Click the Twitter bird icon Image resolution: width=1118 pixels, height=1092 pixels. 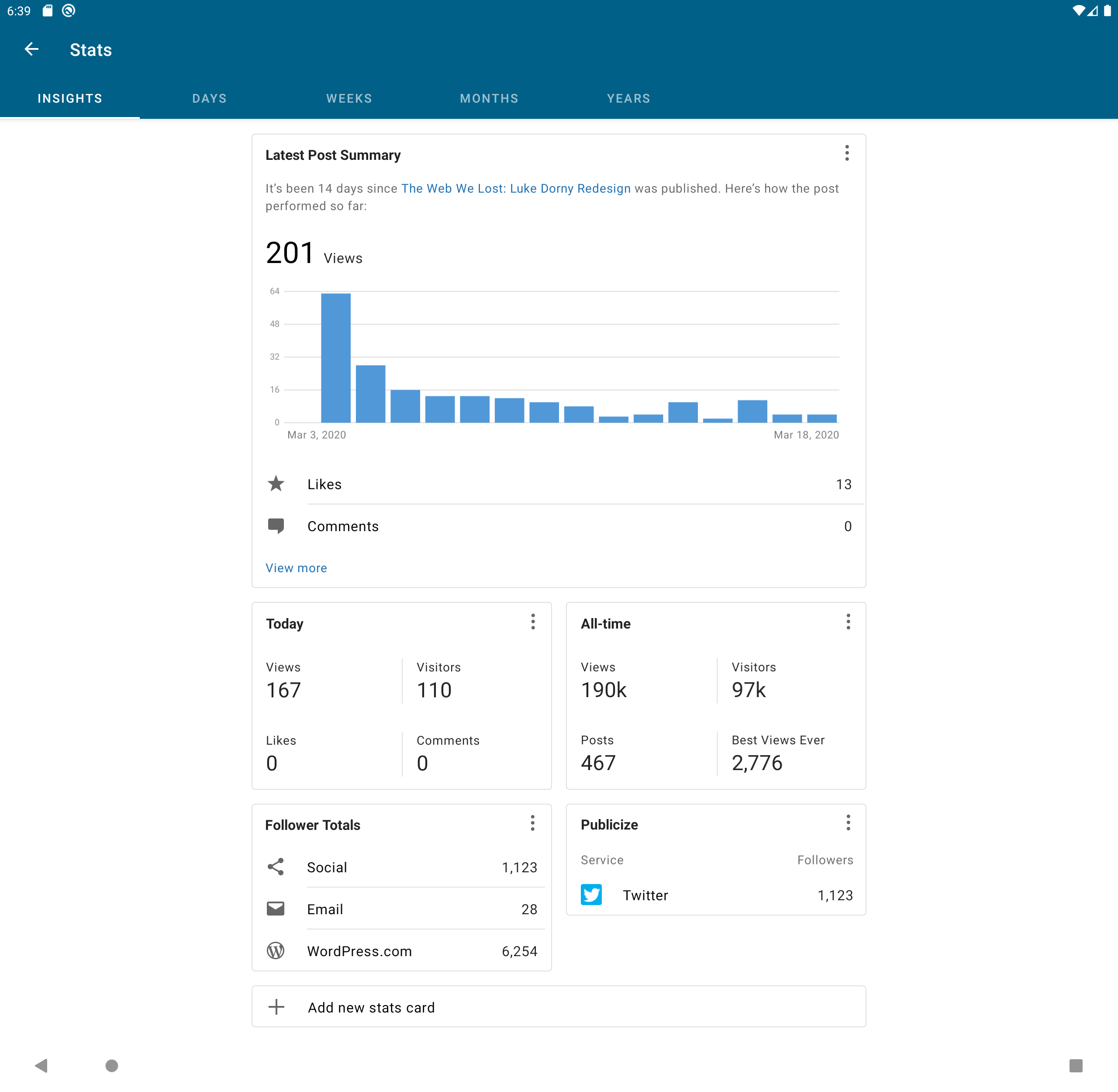click(591, 895)
